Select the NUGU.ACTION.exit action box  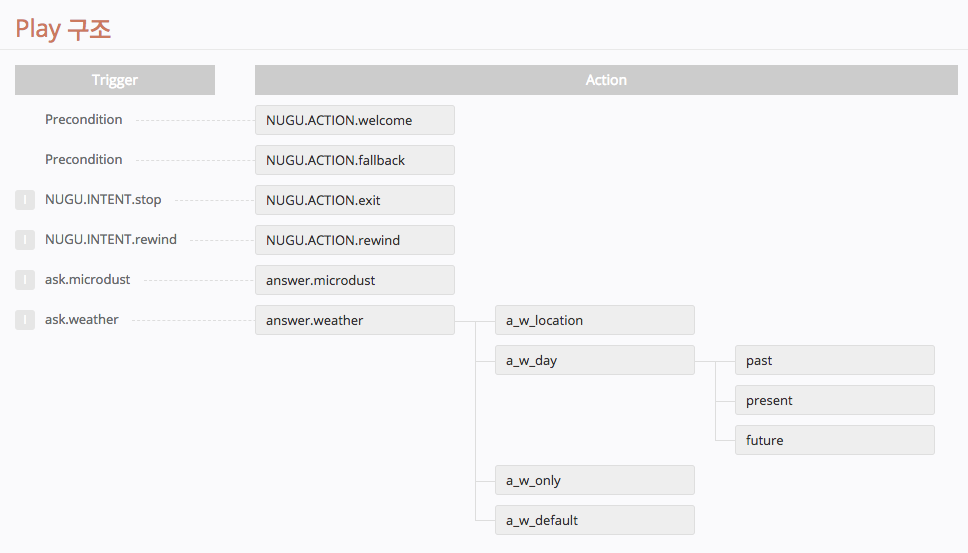click(x=354, y=200)
